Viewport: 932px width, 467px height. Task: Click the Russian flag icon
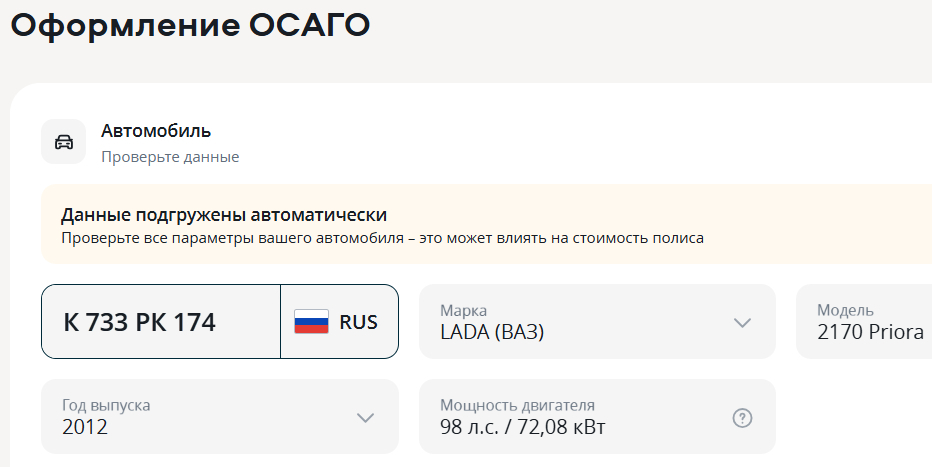311,322
